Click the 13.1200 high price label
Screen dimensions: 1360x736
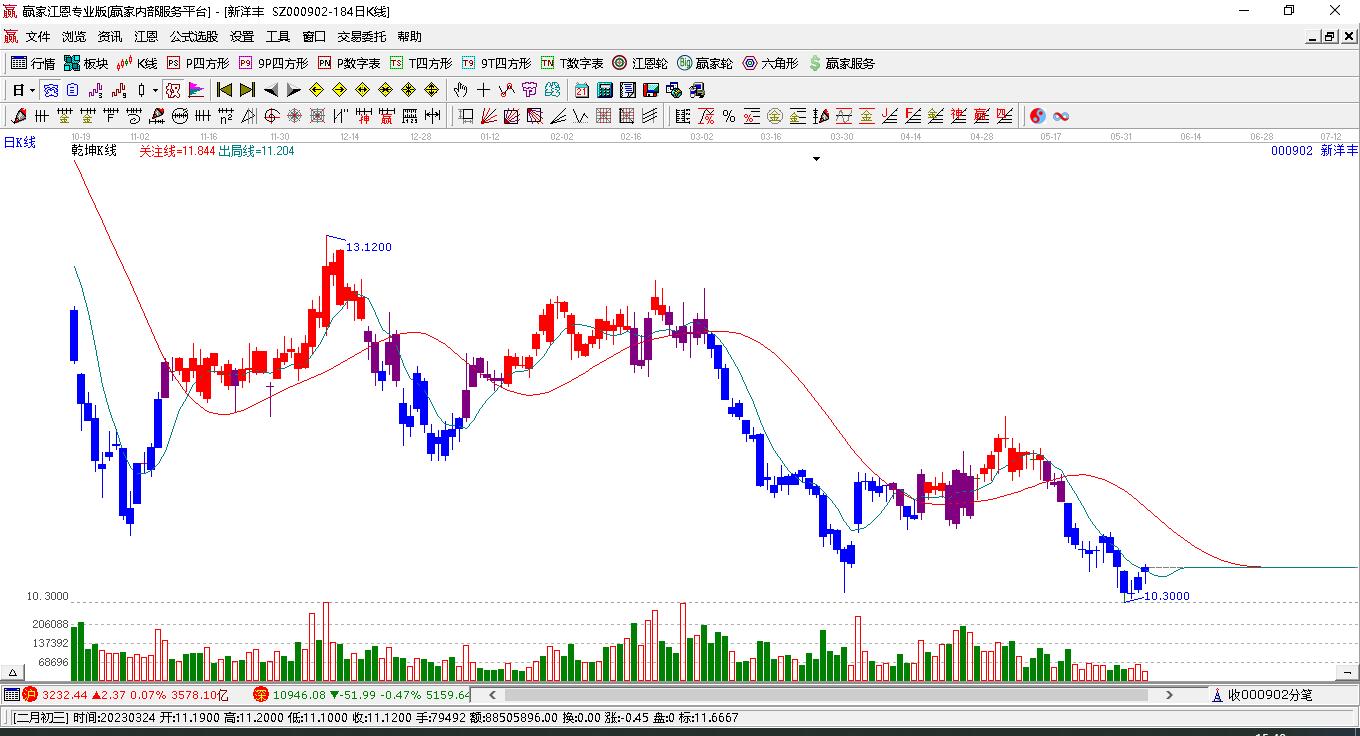click(x=369, y=247)
